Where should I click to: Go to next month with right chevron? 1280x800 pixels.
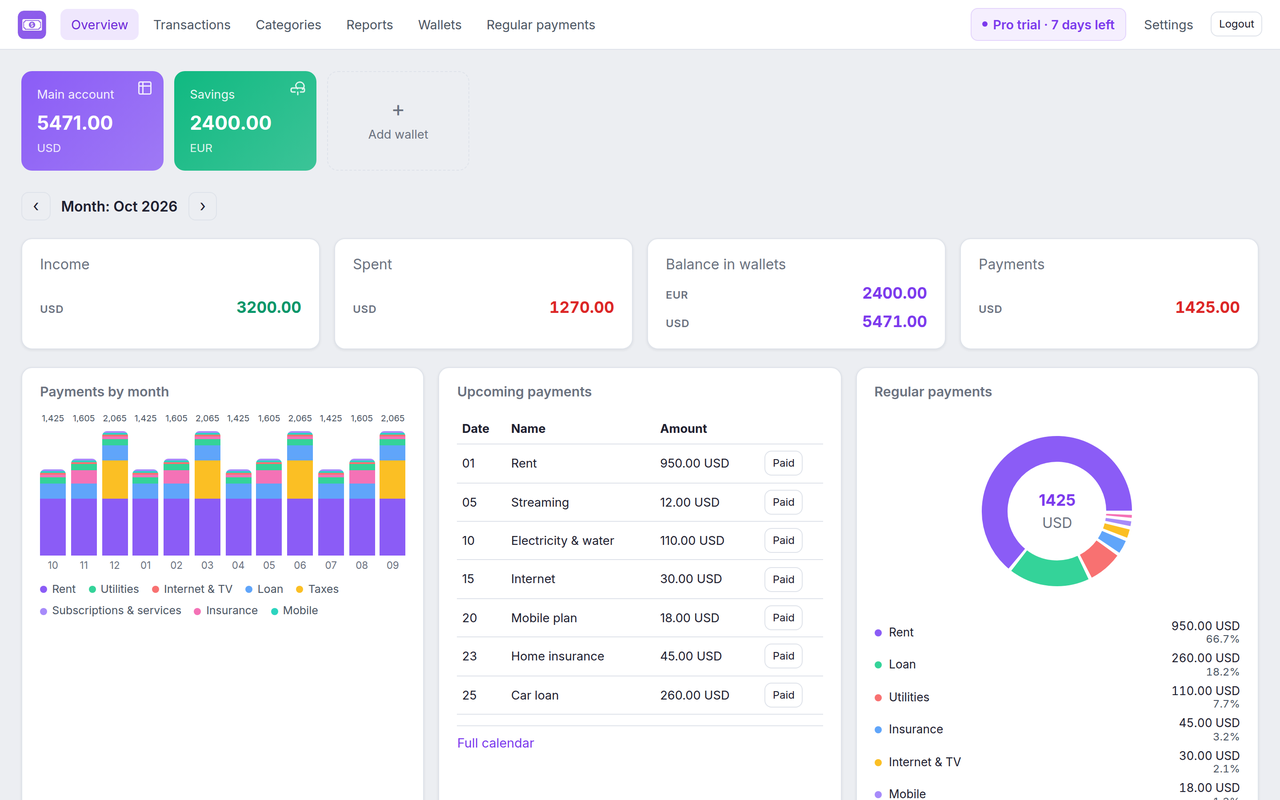pos(203,206)
